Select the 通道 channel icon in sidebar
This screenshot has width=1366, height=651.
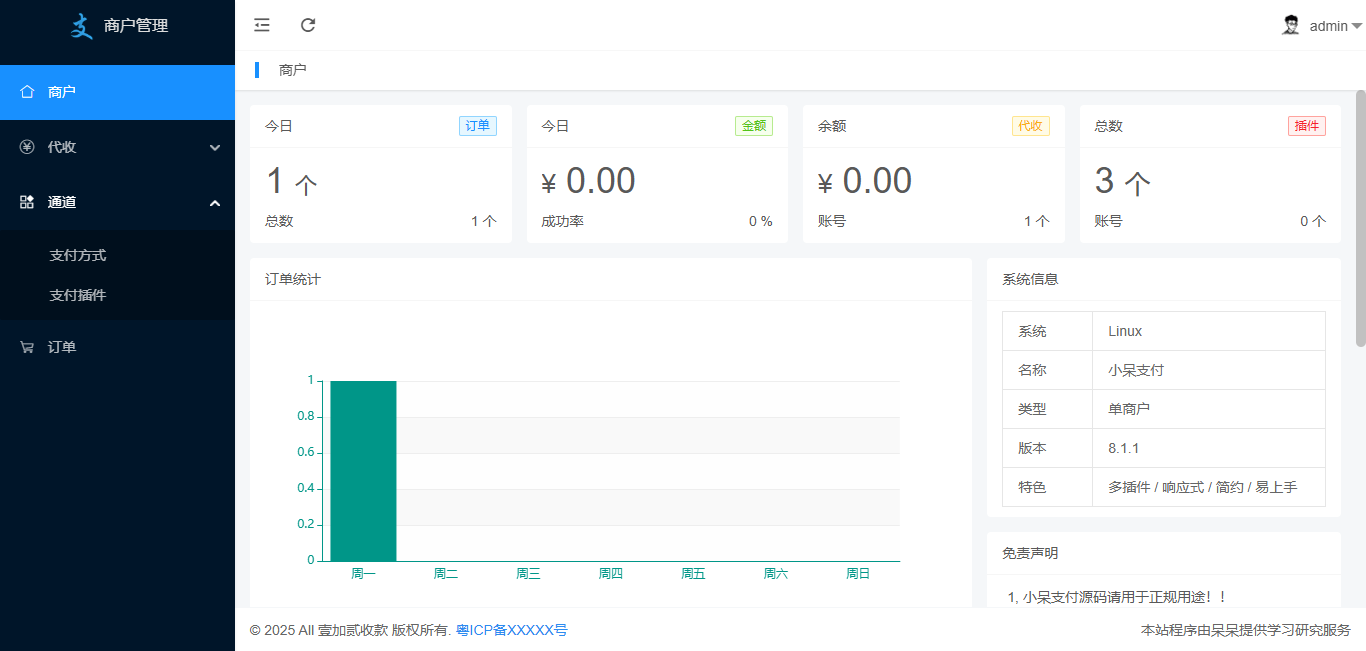(27, 201)
